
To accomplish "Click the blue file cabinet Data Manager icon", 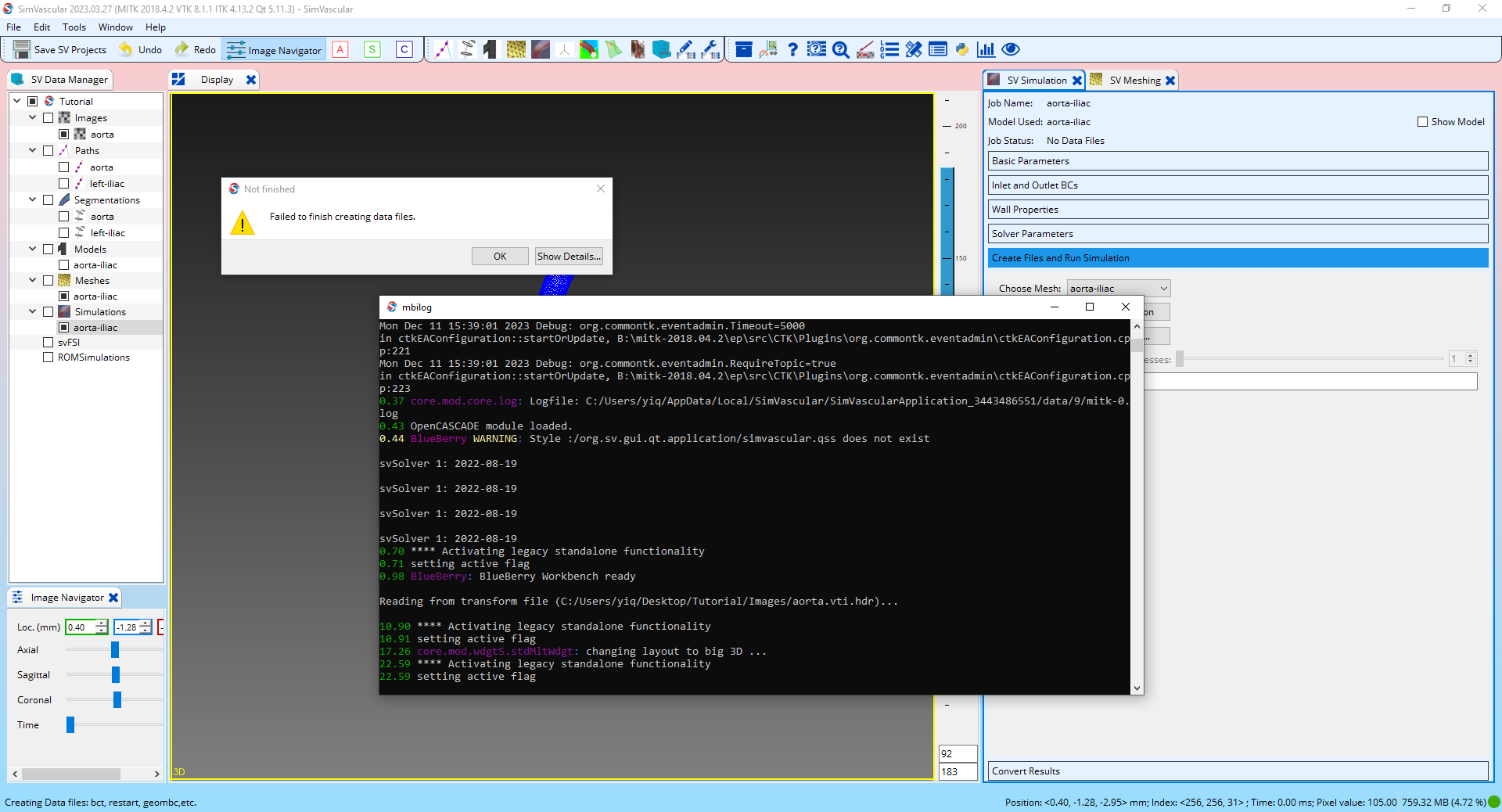I will point(662,49).
